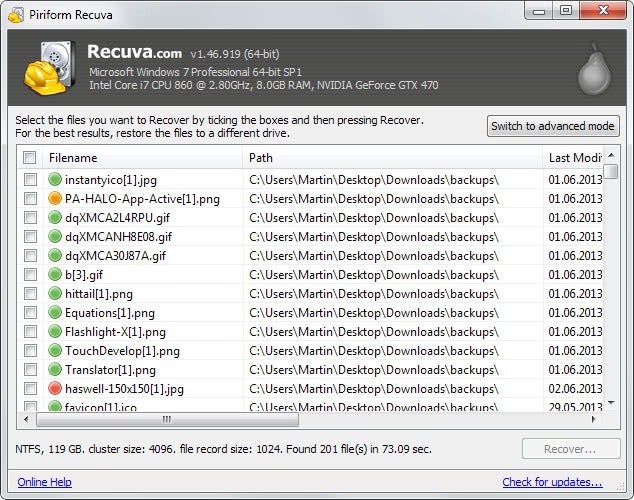
Task: Click status text 'Found 201 file(s)'
Action: click(326, 449)
